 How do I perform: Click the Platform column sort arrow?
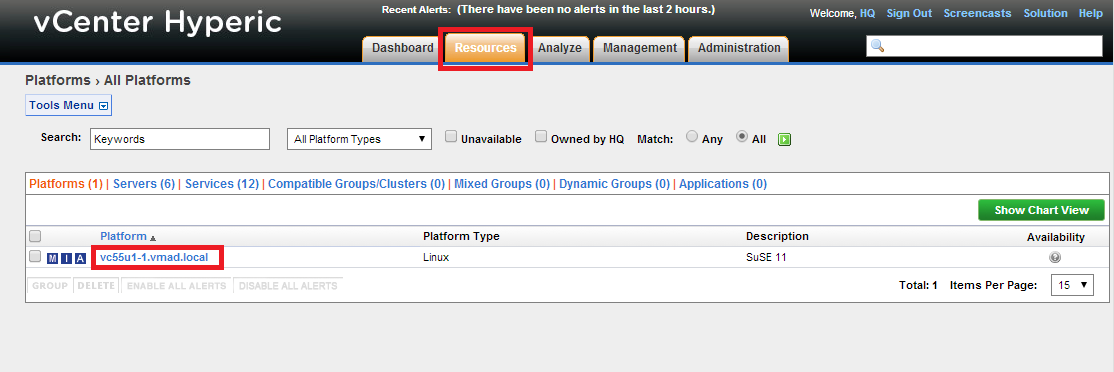coord(153,238)
